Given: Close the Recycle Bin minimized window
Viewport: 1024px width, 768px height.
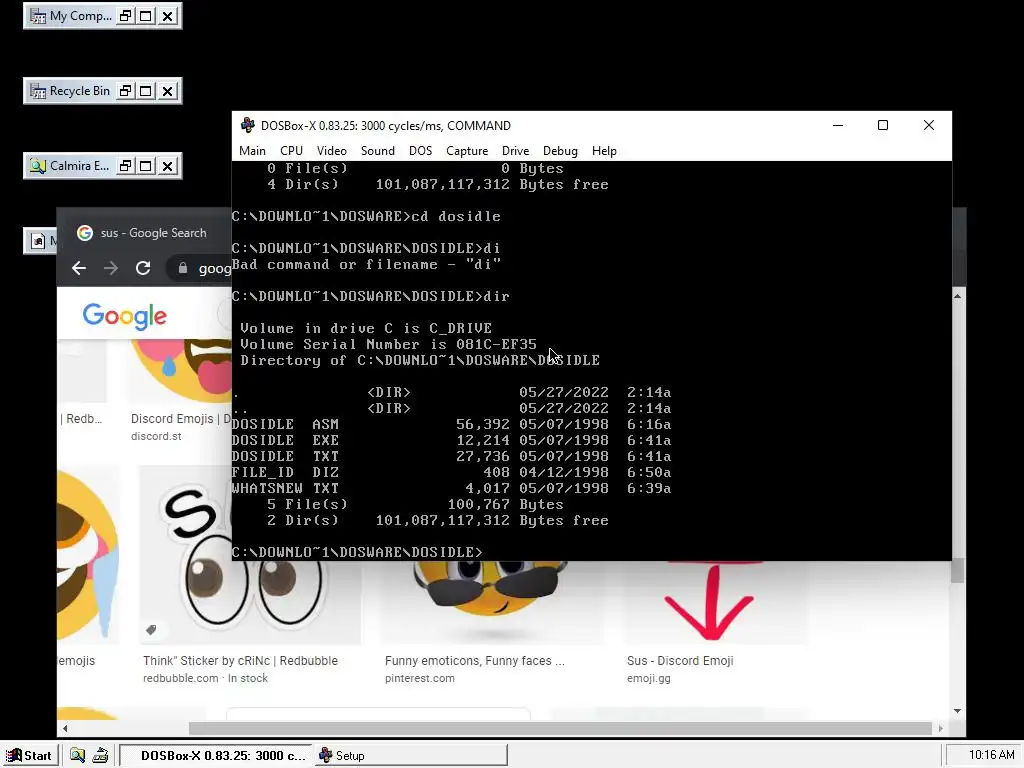Looking at the screenshot, I should 168,91.
